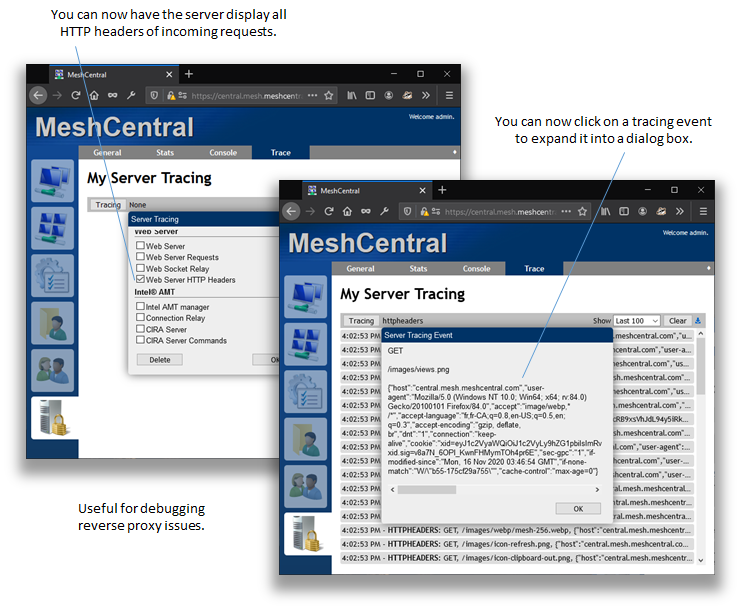Open My Devices icon in front window sidebar
The height and width of the screenshot is (610, 741).
(x=305, y=297)
